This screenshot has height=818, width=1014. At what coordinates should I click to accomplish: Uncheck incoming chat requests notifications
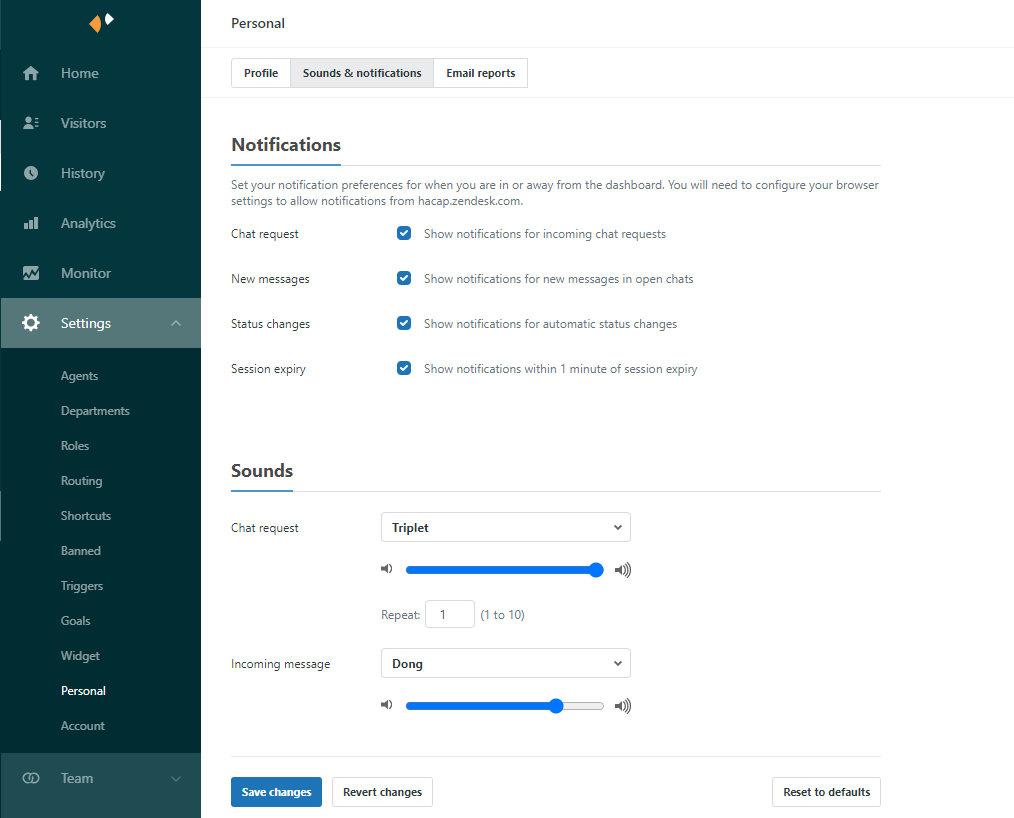(x=404, y=233)
